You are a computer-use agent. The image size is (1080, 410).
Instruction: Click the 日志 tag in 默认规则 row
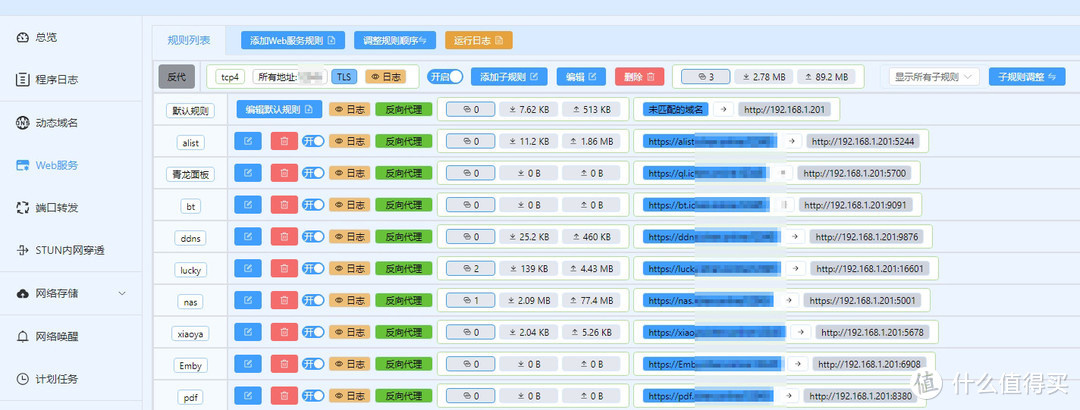(349, 109)
